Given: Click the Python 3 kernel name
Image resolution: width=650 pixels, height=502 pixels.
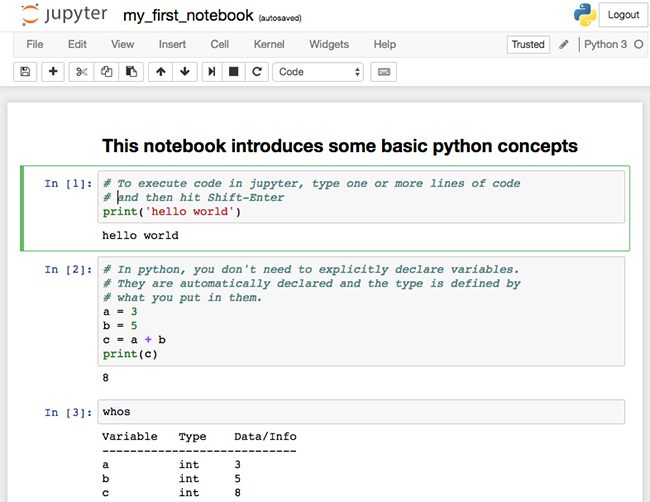Looking at the screenshot, I should point(605,44).
